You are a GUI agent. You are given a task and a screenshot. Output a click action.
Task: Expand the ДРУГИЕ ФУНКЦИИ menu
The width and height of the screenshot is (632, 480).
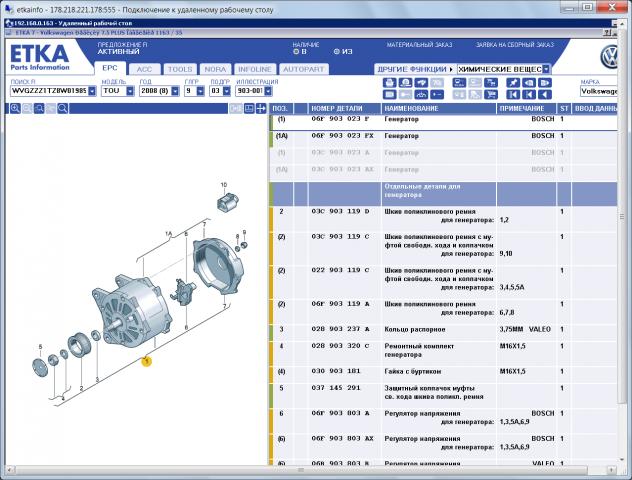pyautogui.click(x=415, y=69)
